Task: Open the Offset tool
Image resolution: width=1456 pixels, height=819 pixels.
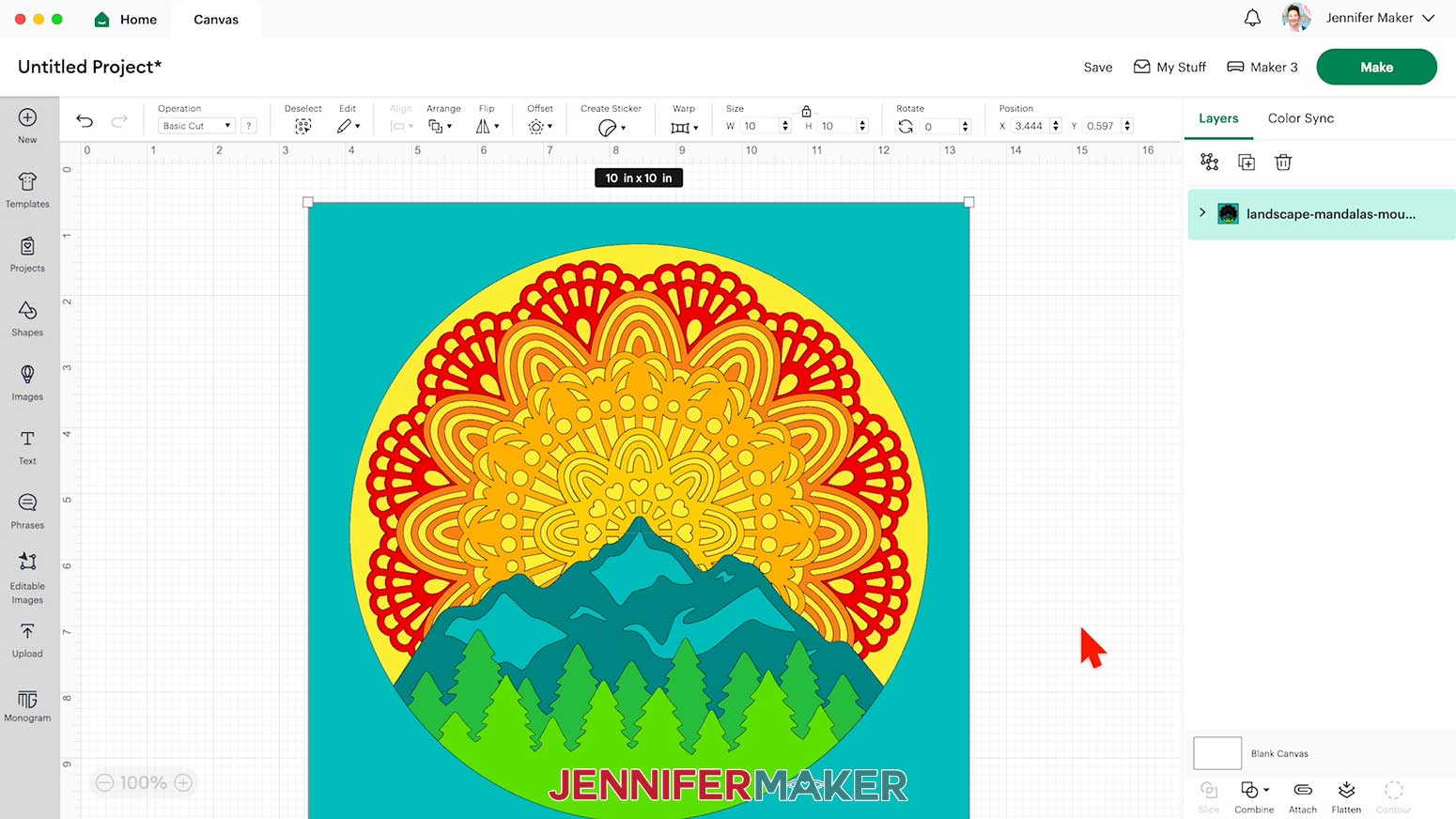Action: pyautogui.click(x=540, y=126)
